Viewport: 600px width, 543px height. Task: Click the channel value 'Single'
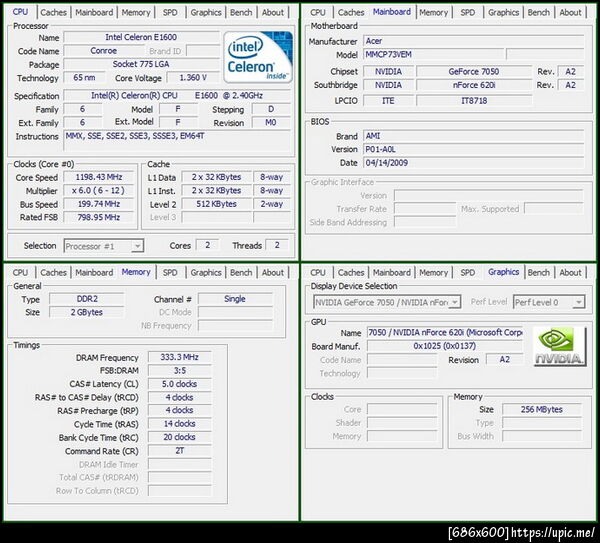pos(235,299)
